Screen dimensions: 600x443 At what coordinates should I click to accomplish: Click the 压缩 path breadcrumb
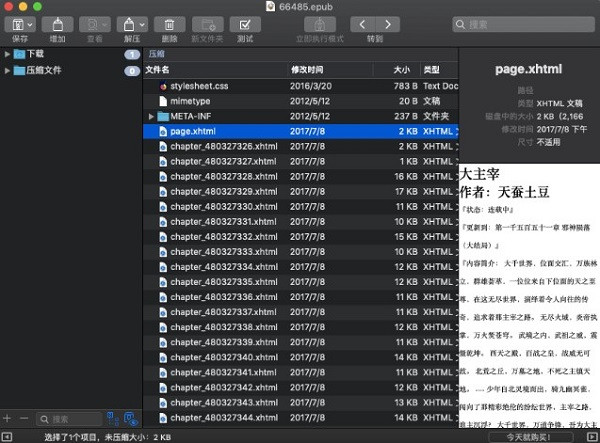(x=157, y=54)
